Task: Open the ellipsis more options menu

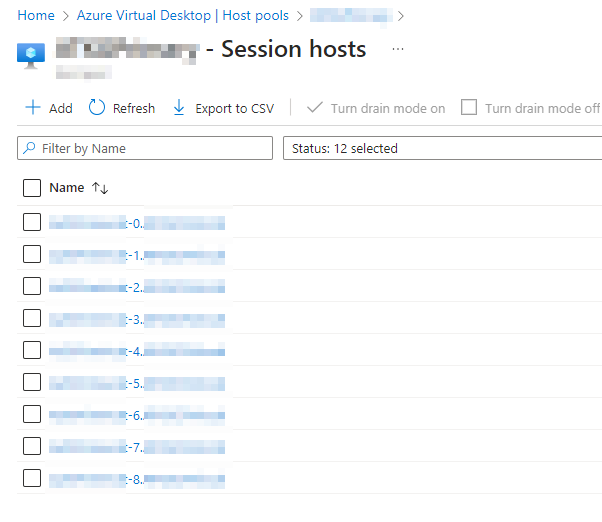Action: 398,49
